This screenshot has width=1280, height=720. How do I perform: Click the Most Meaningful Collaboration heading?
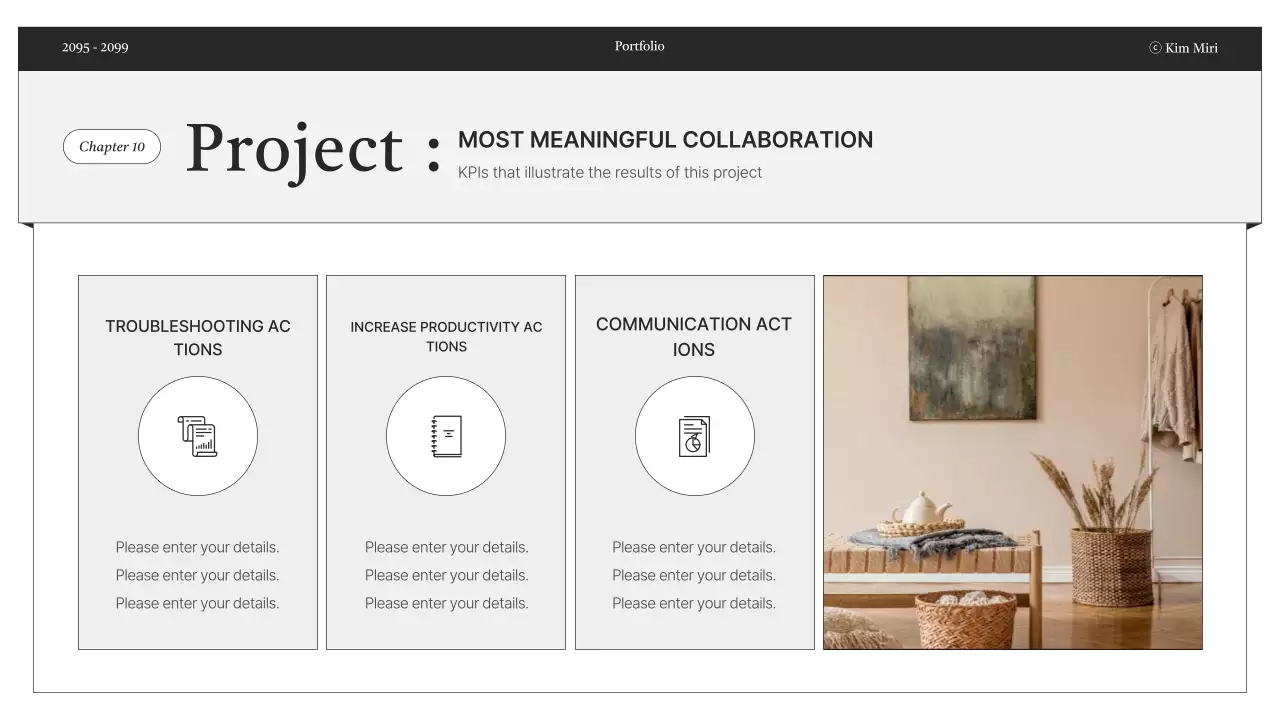[665, 140]
